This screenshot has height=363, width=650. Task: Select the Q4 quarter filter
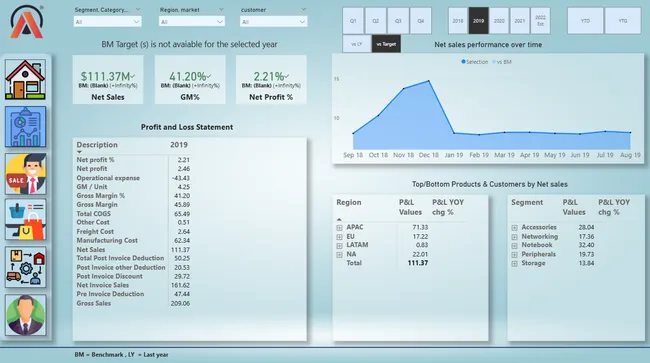pyautogui.click(x=420, y=21)
